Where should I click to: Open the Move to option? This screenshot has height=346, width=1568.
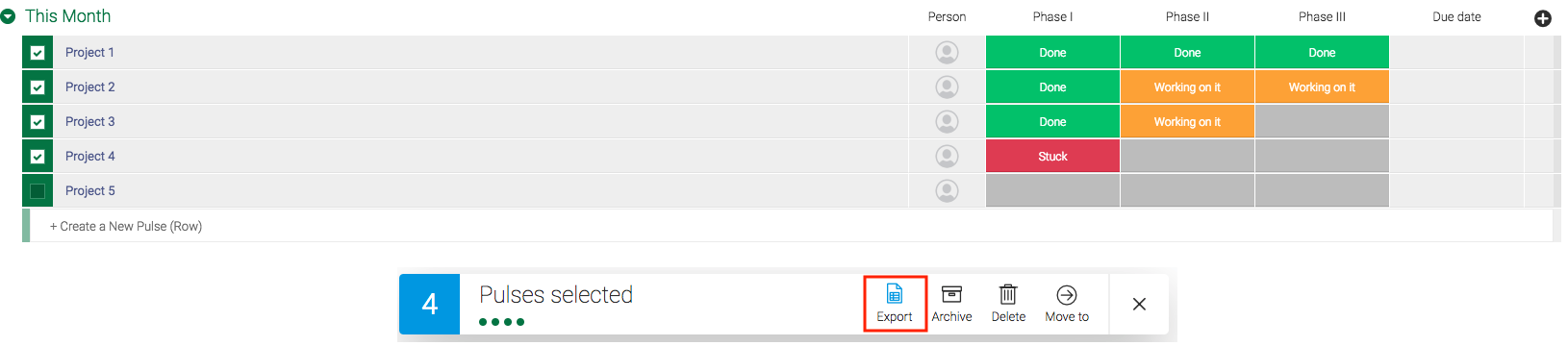click(1067, 304)
